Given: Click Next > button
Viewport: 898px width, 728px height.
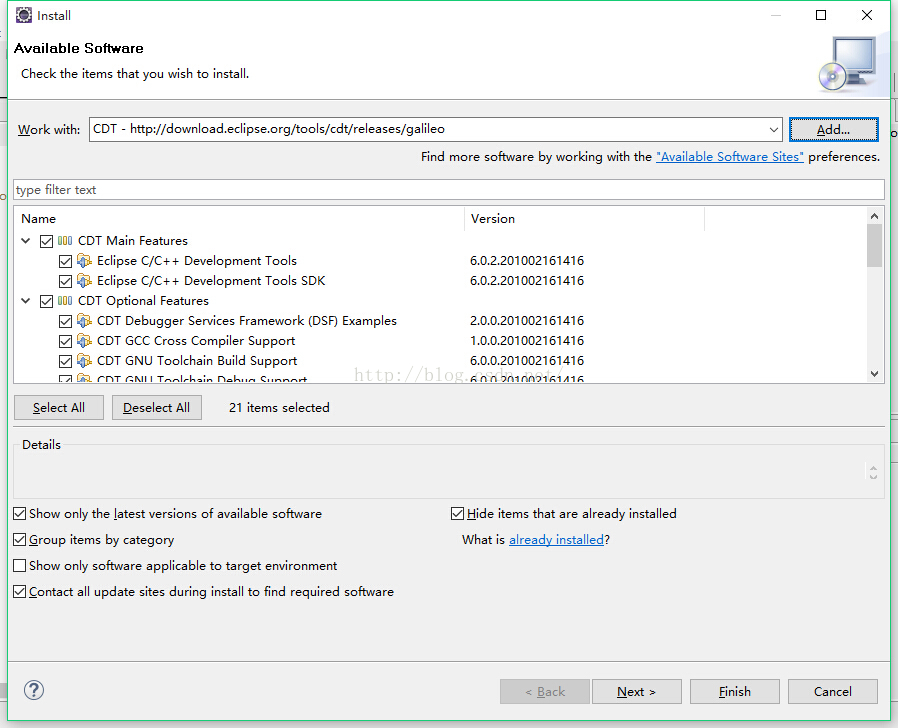Looking at the screenshot, I should point(636,692).
